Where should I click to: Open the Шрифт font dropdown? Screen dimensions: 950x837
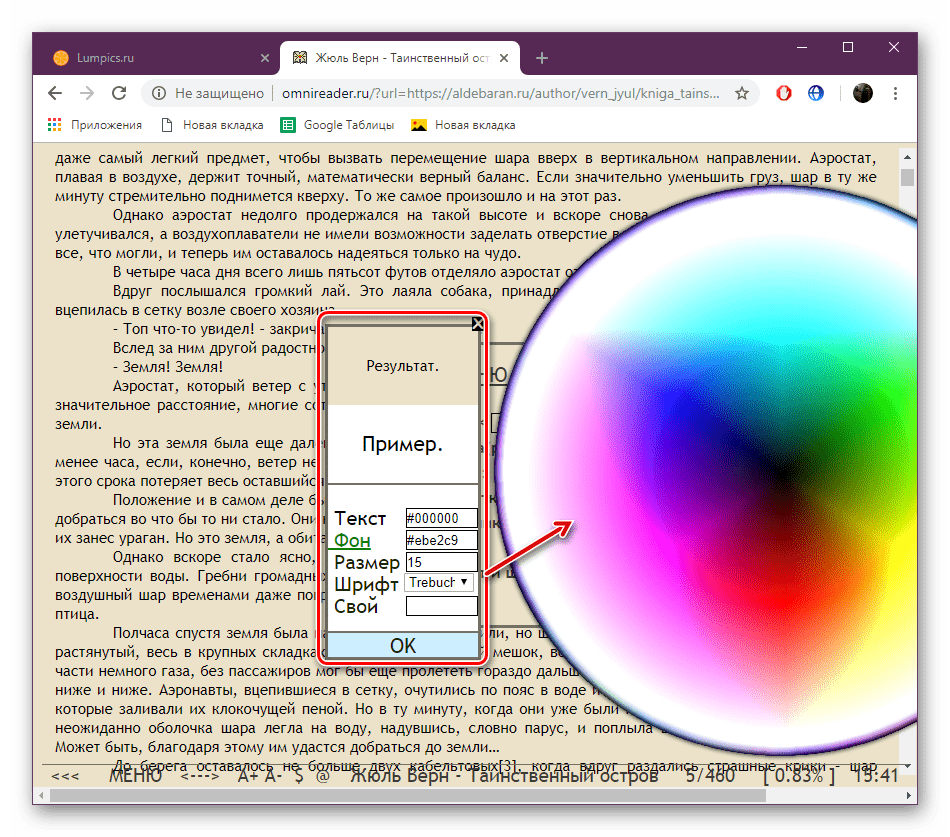[439, 582]
